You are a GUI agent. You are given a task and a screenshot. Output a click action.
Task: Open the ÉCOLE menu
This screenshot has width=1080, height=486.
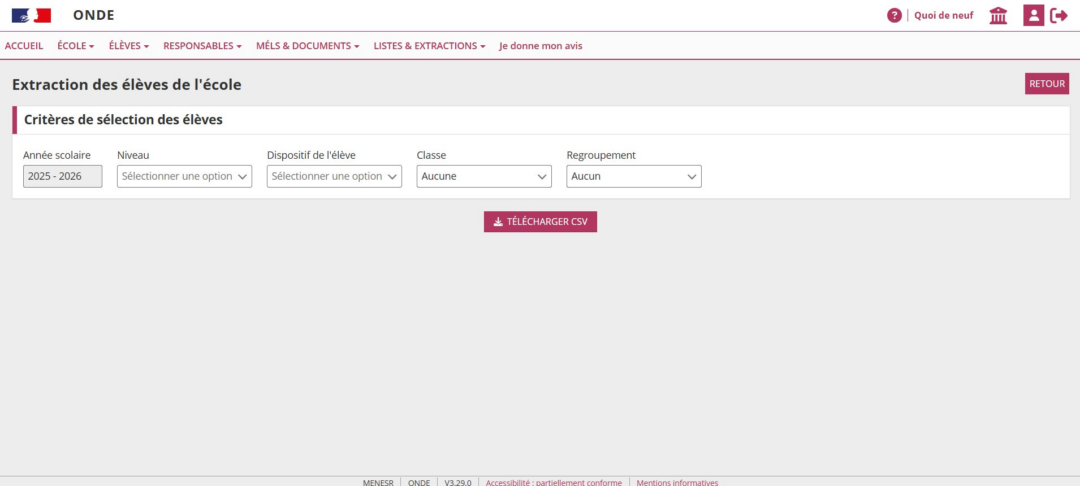(76, 46)
